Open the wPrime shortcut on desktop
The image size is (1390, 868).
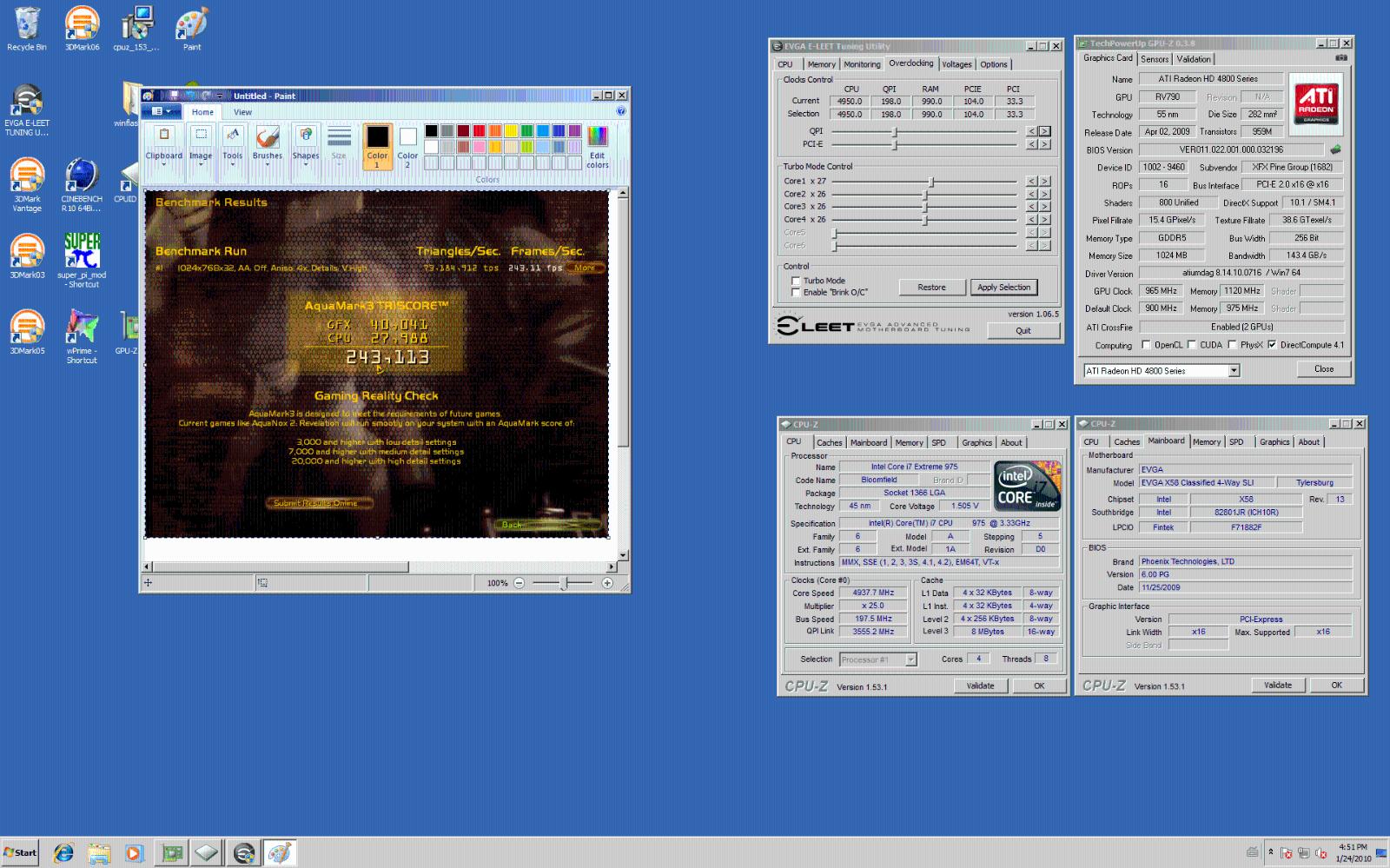82,336
